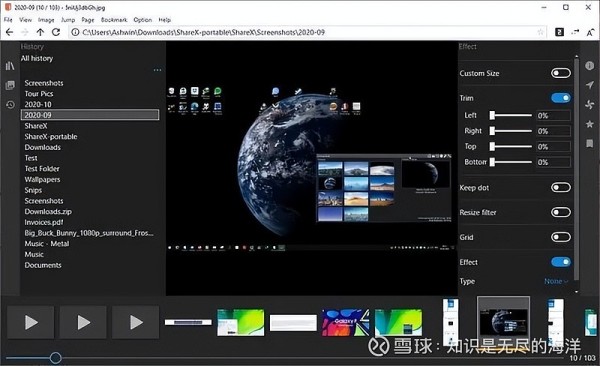The height and width of the screenshot is (366, 600).
Task: Open the Bookmark menu
Action: [x=114, y=20]
